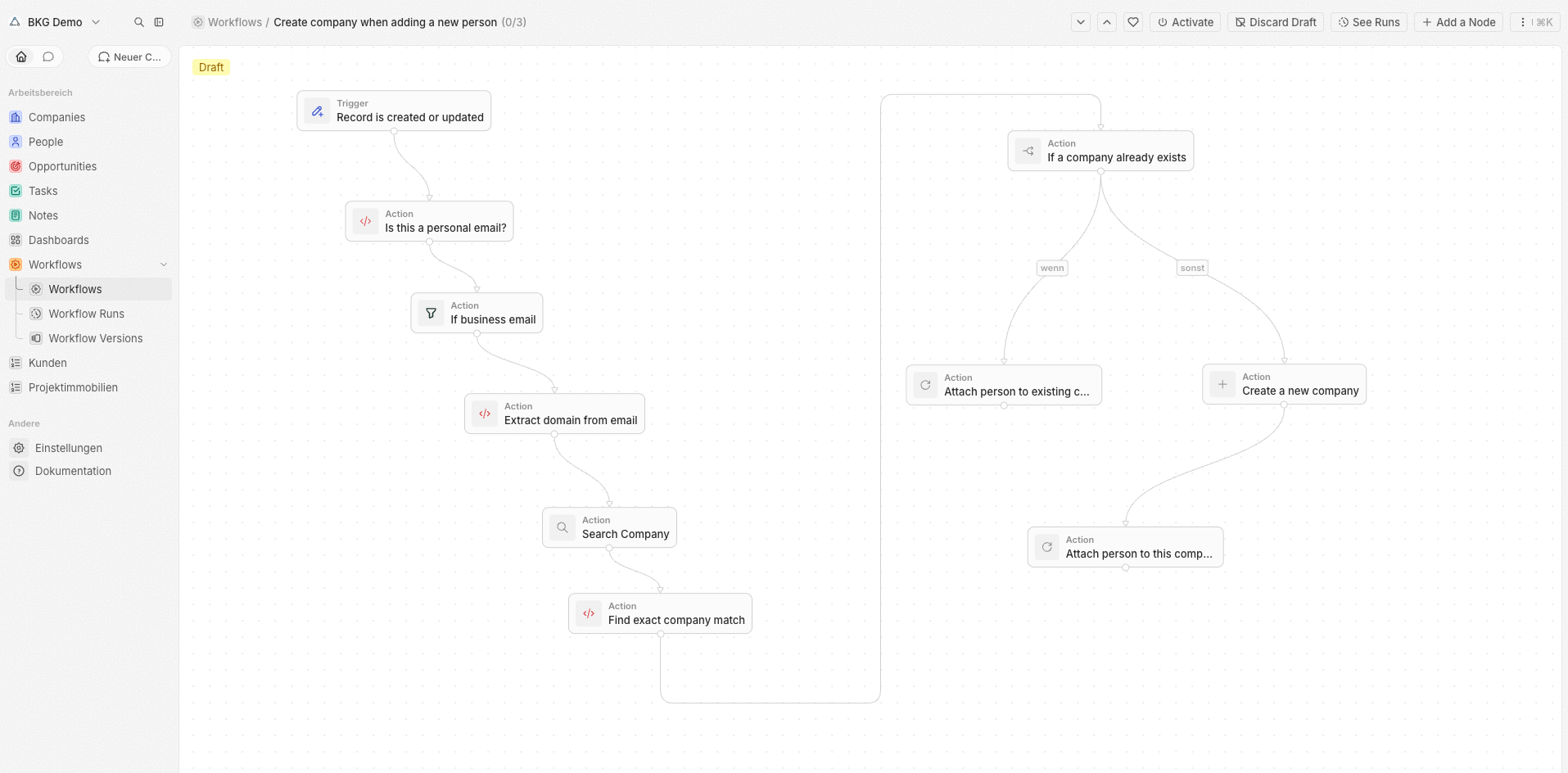The image size is (1568, 773).
Task: Open Projektimmobilien label in the sidebar
Action: coord(73,387)
